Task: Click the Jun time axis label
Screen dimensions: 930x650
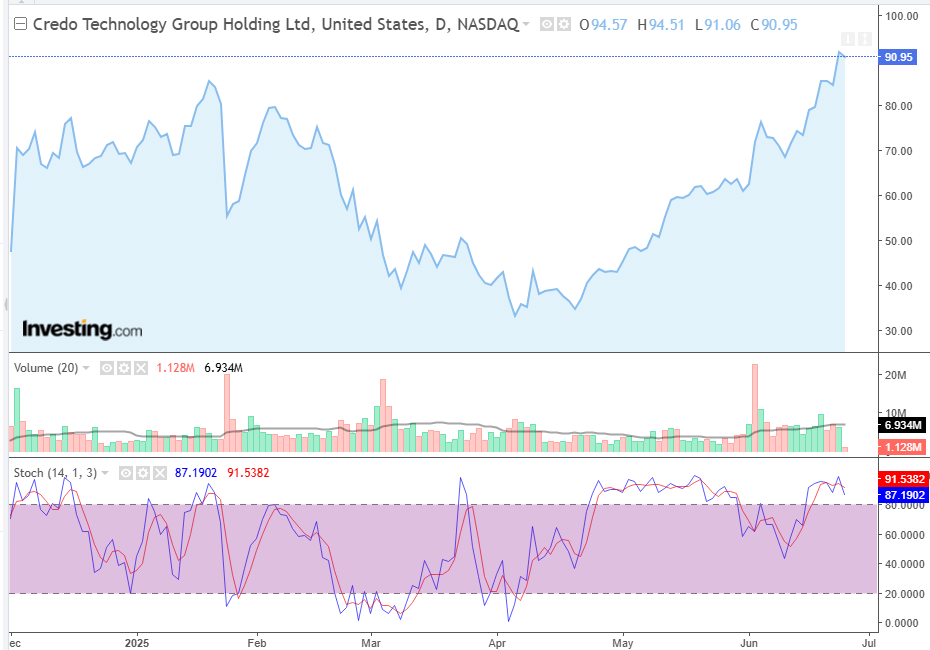Action: [x=749, y=643]
